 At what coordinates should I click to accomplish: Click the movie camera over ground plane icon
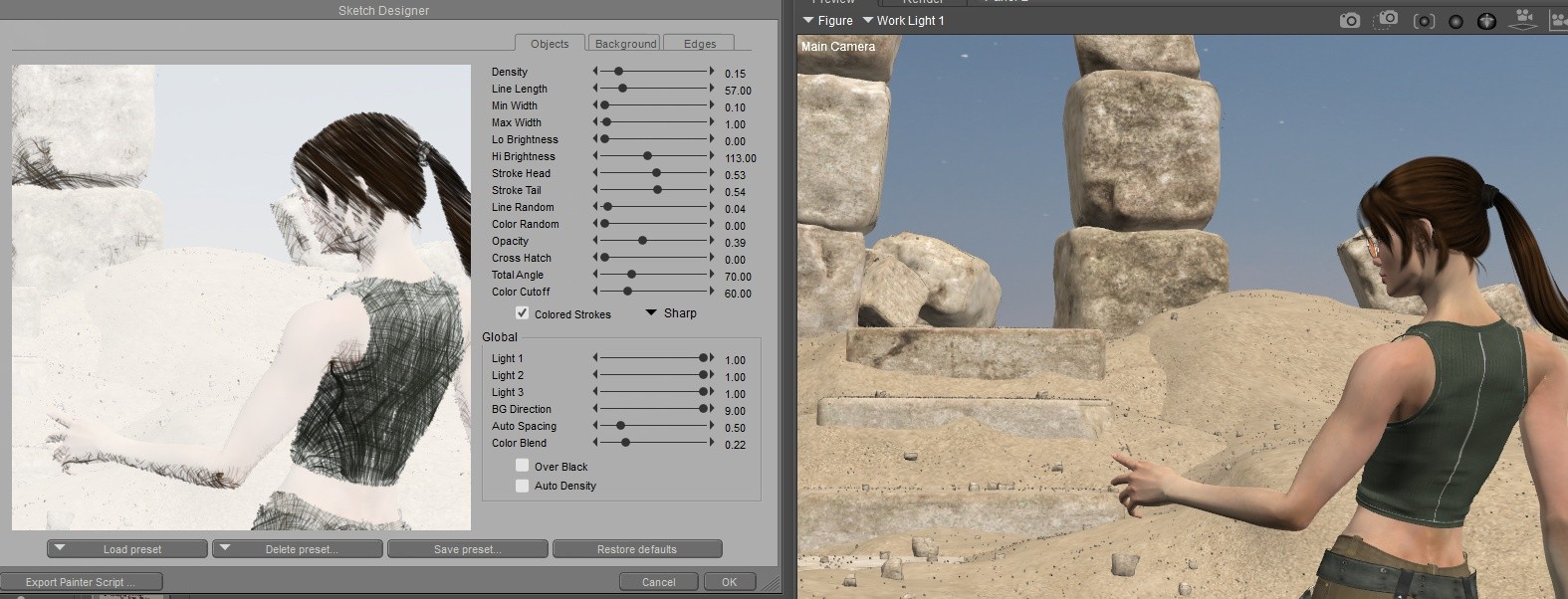pos(1523,20)
